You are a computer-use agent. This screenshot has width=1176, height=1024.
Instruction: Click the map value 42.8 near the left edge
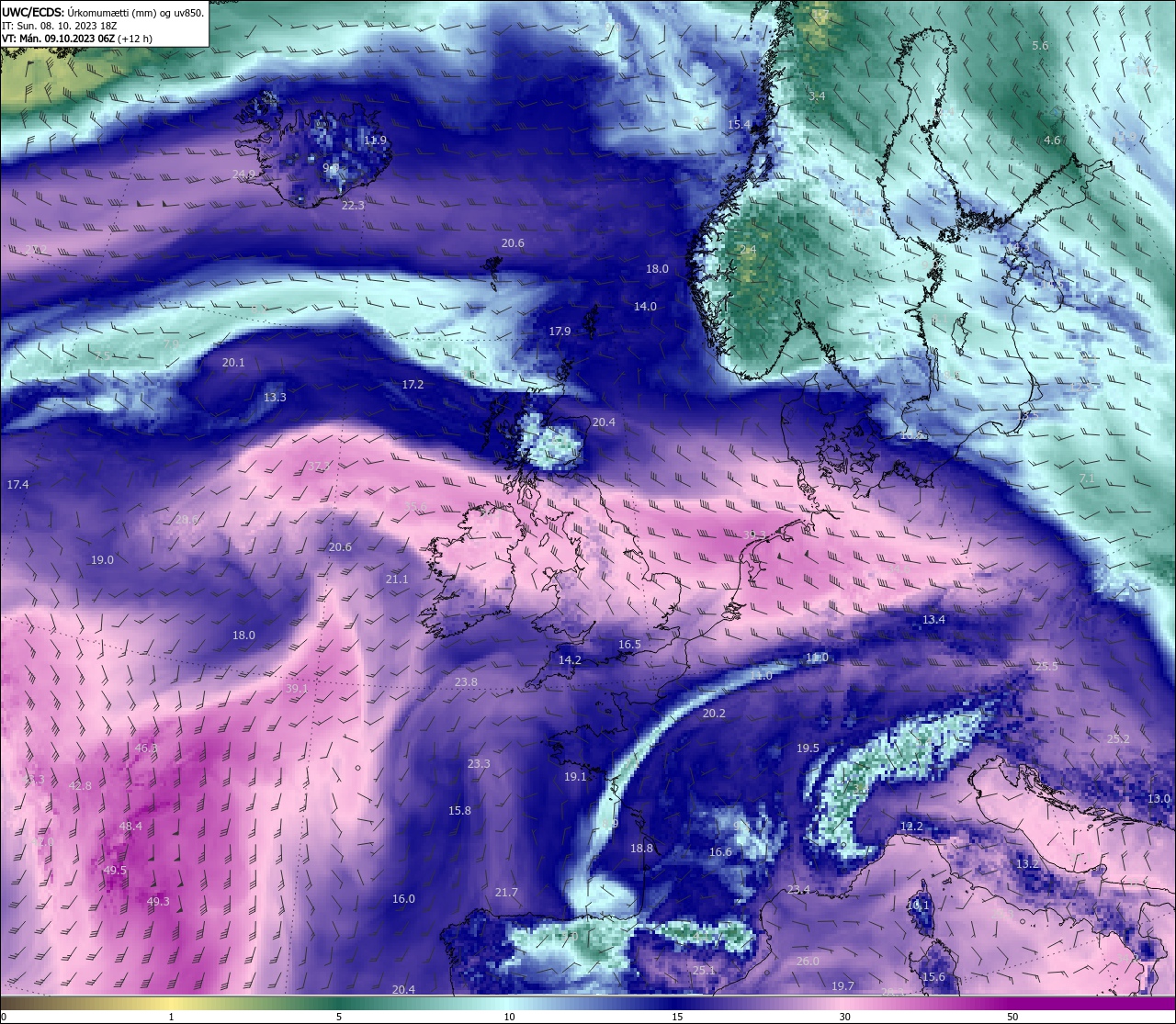80,786
